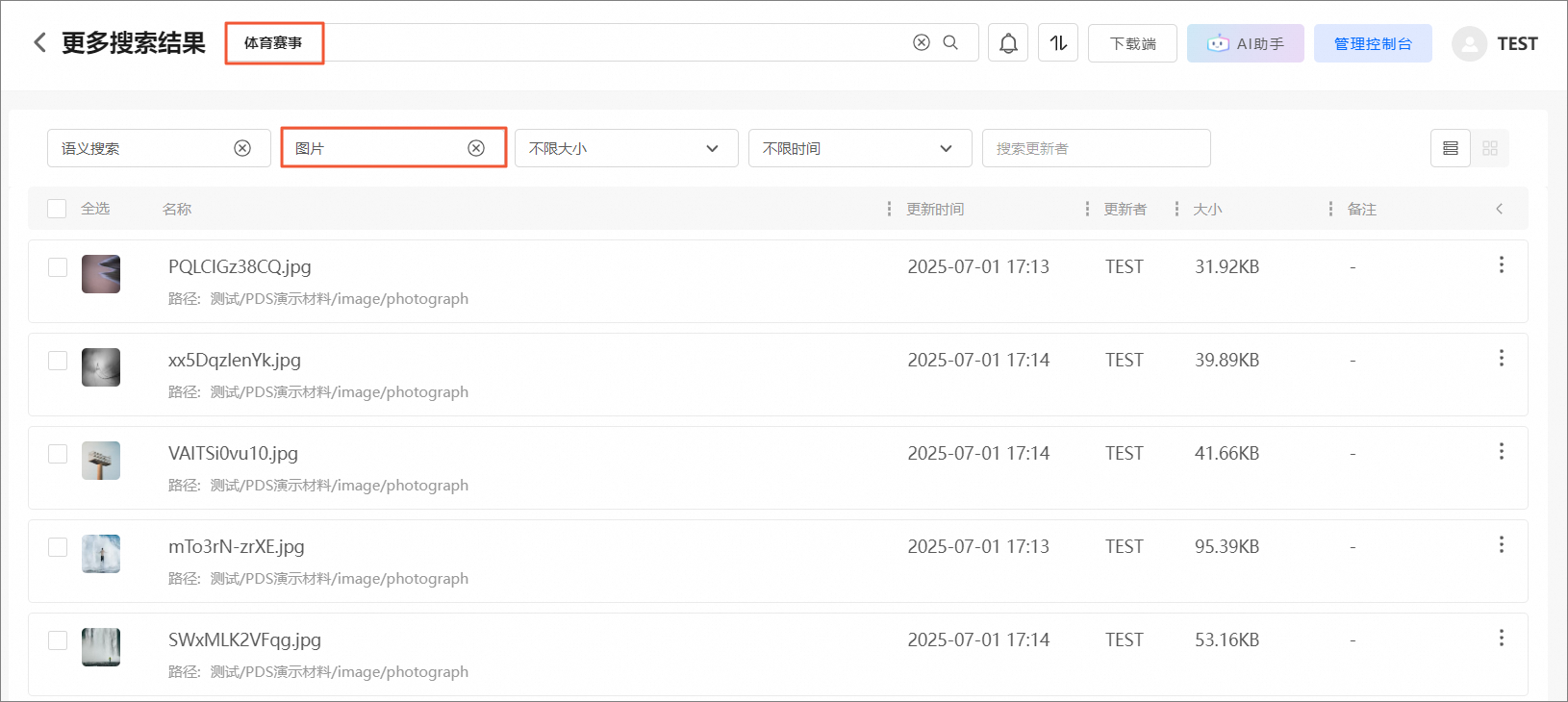The image size is (1568, 702).
Task: Tick the 全选 select-all checkbox
Action: coord(57,209)
